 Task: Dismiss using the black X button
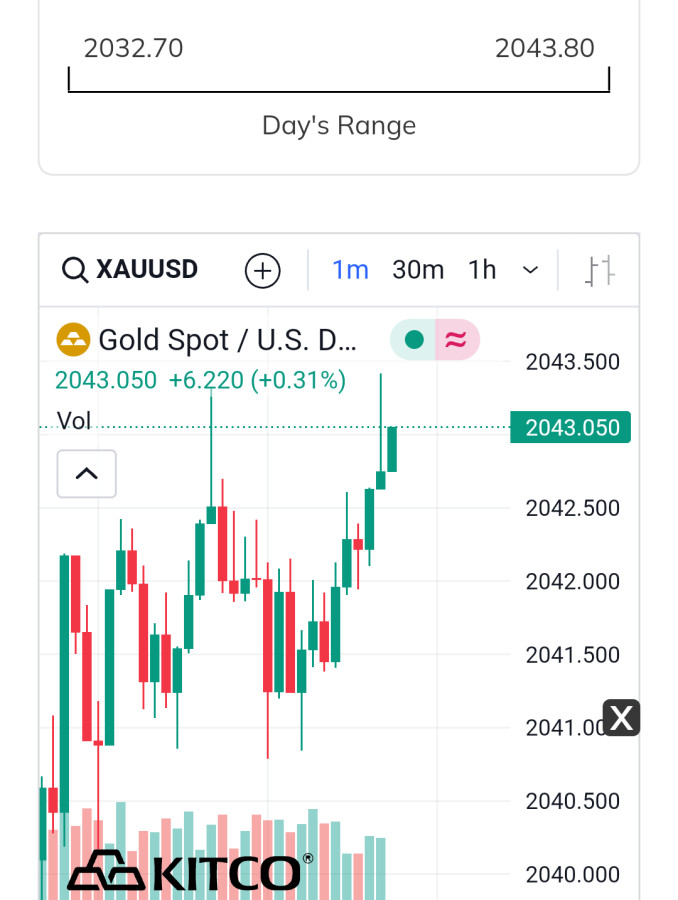pos(621,717)
